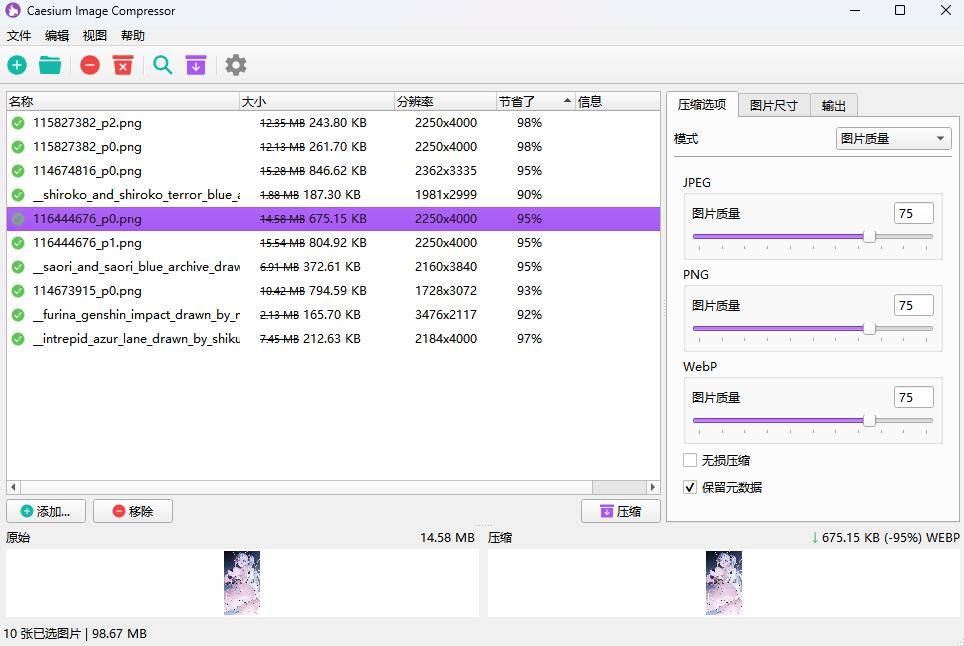This screenshot has width=964, height=646.
Task: Click the file list horizontal scrollbar left arrow
Action: [x=14, y=487]
